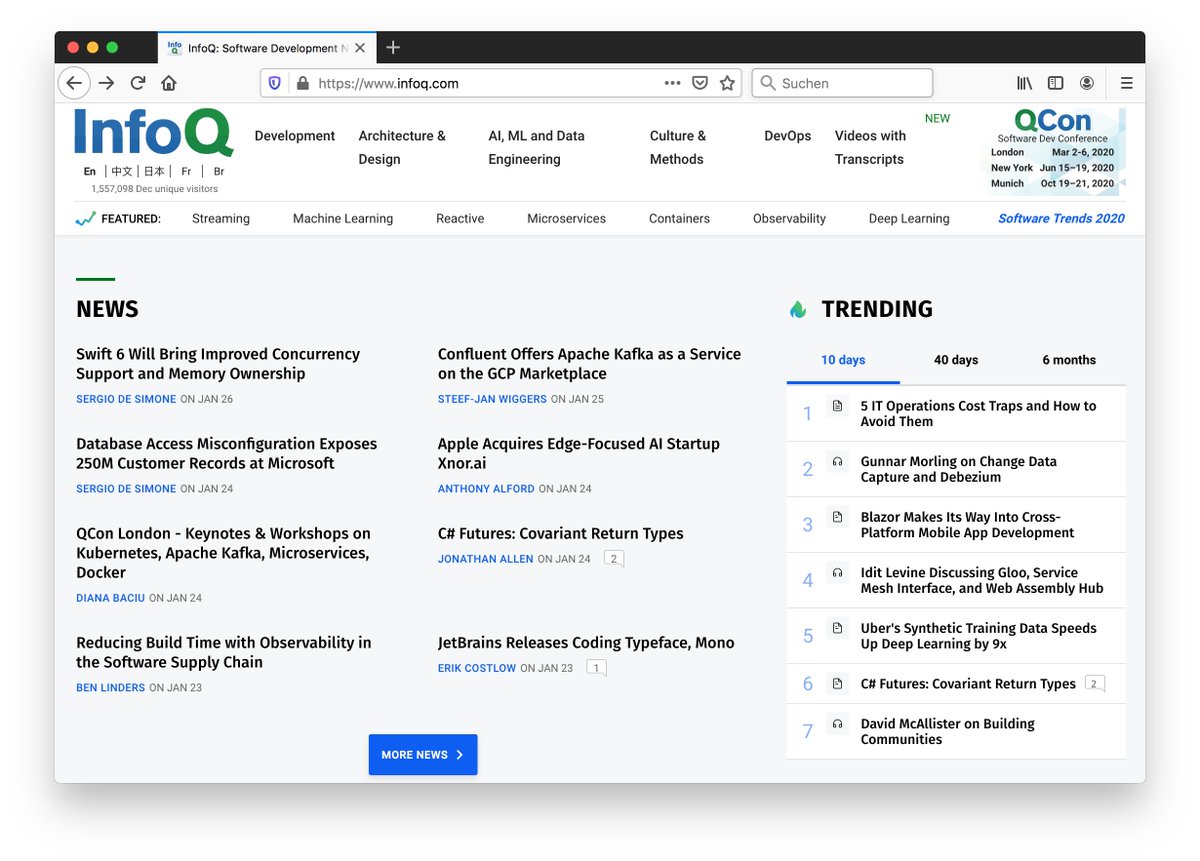Viewport: 1200px width, 861px height.
Task: Open author Diana Baciu profile
Action: coord(110,598)
